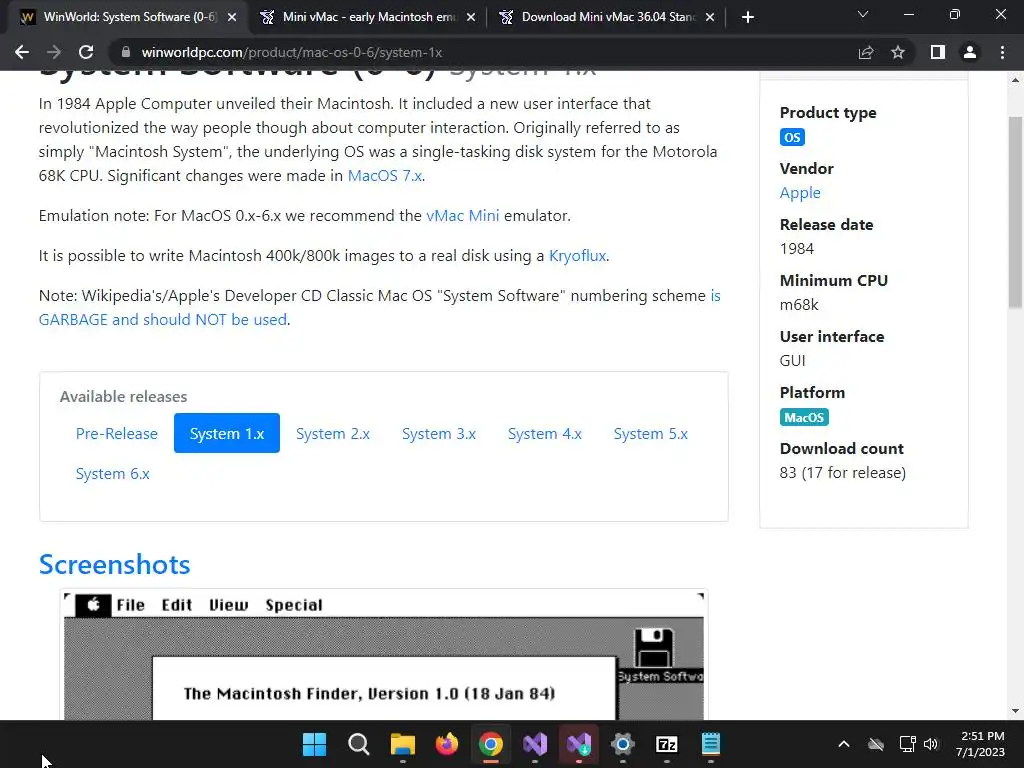The width and height of the screenshot is (1024, 768).
Task: Click the Chrome taskbar icon
Action: coord(490,744)
